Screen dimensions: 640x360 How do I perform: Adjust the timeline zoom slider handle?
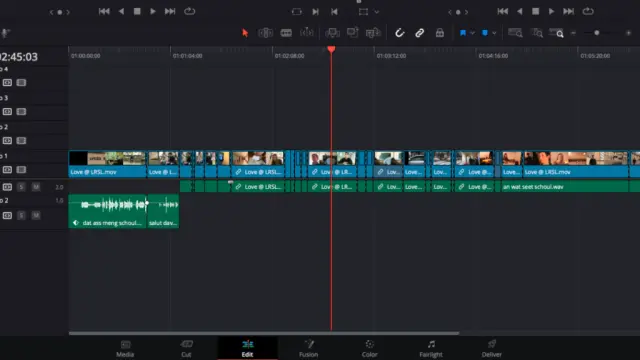[x=597, y=33]
